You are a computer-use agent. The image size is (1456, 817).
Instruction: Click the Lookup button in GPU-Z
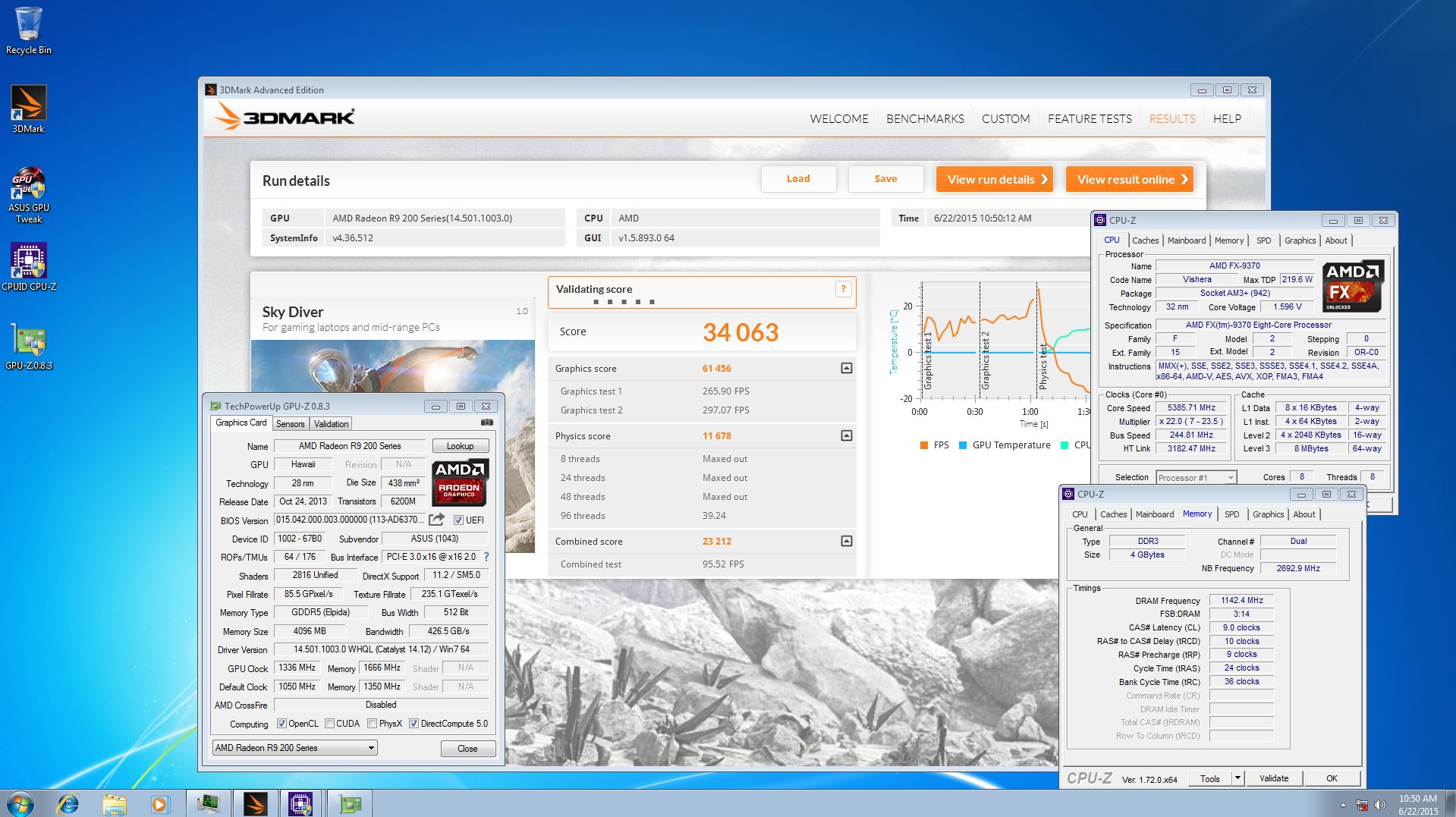coord(461,446)
